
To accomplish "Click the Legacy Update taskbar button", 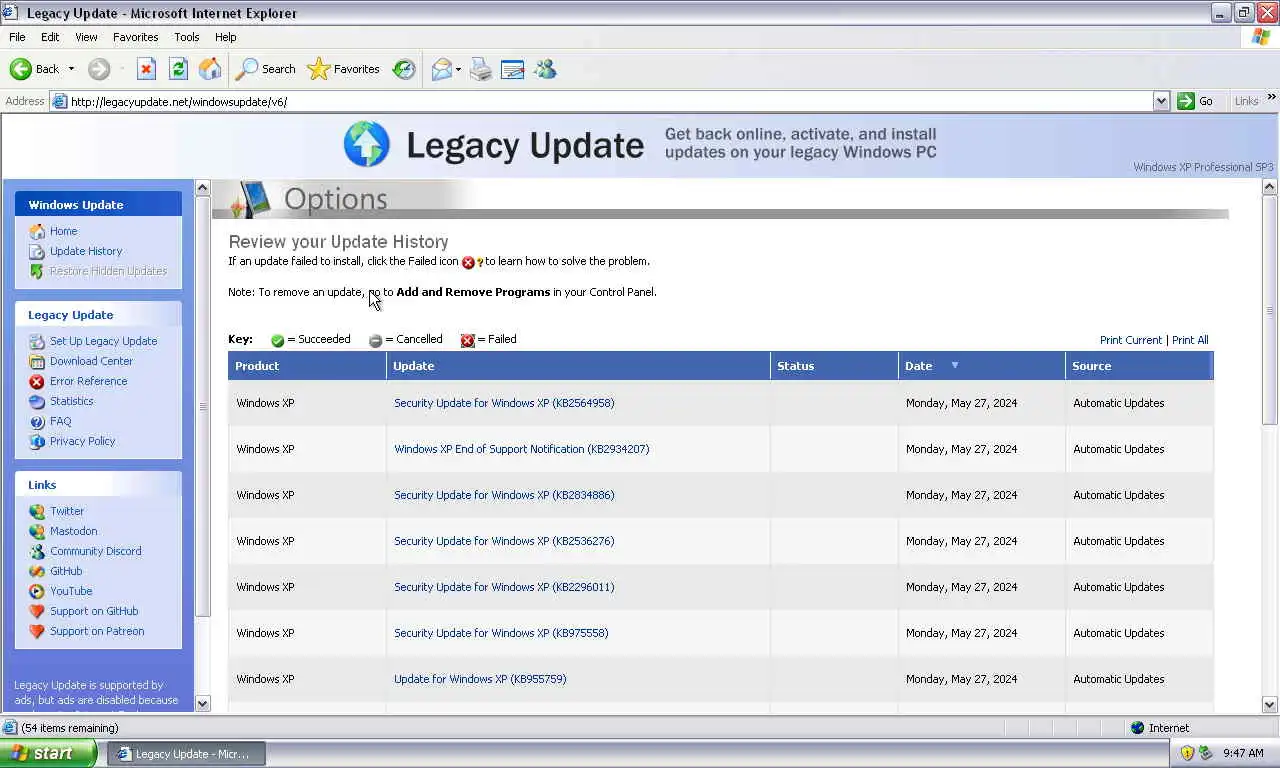I will 185,754.
